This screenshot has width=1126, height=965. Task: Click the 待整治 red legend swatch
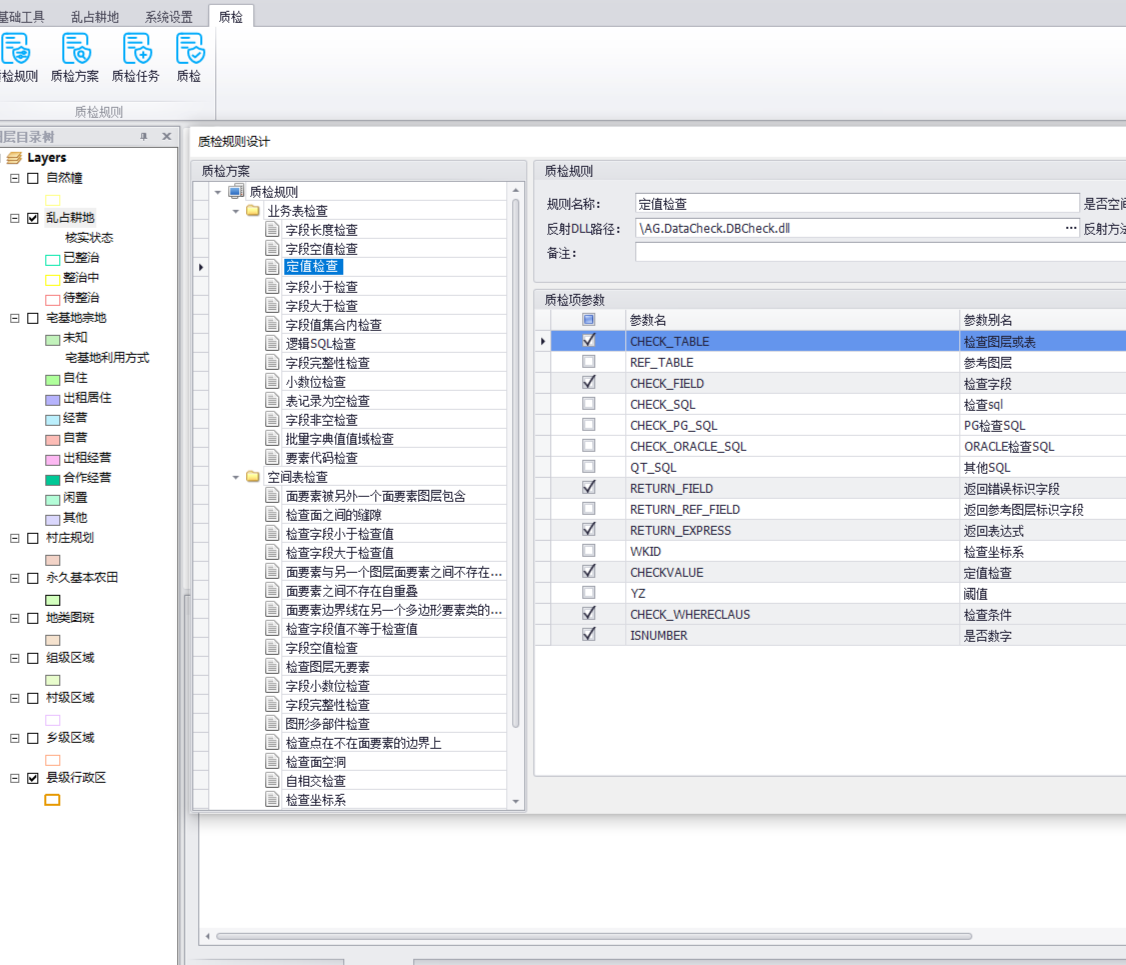[52, 299]
